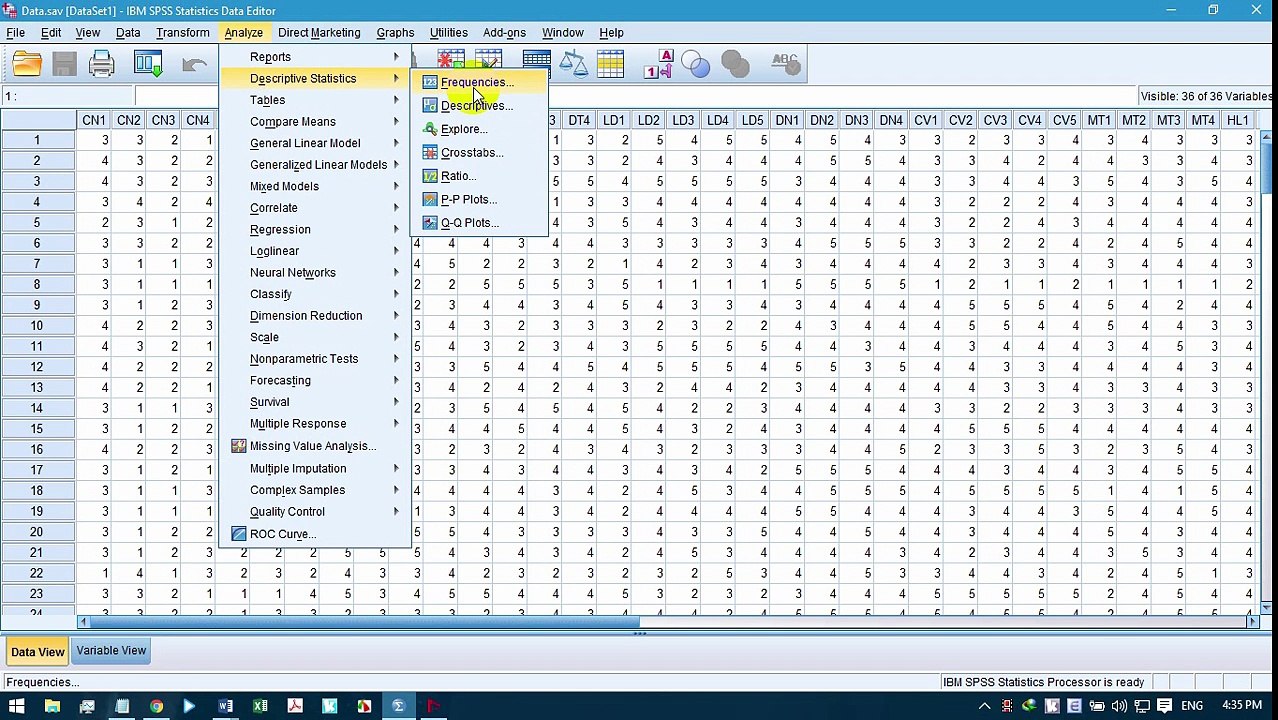Click the Ratio icon in the submenu
Viewport: 1278px width, 720px height.
[x=430, y=176]
